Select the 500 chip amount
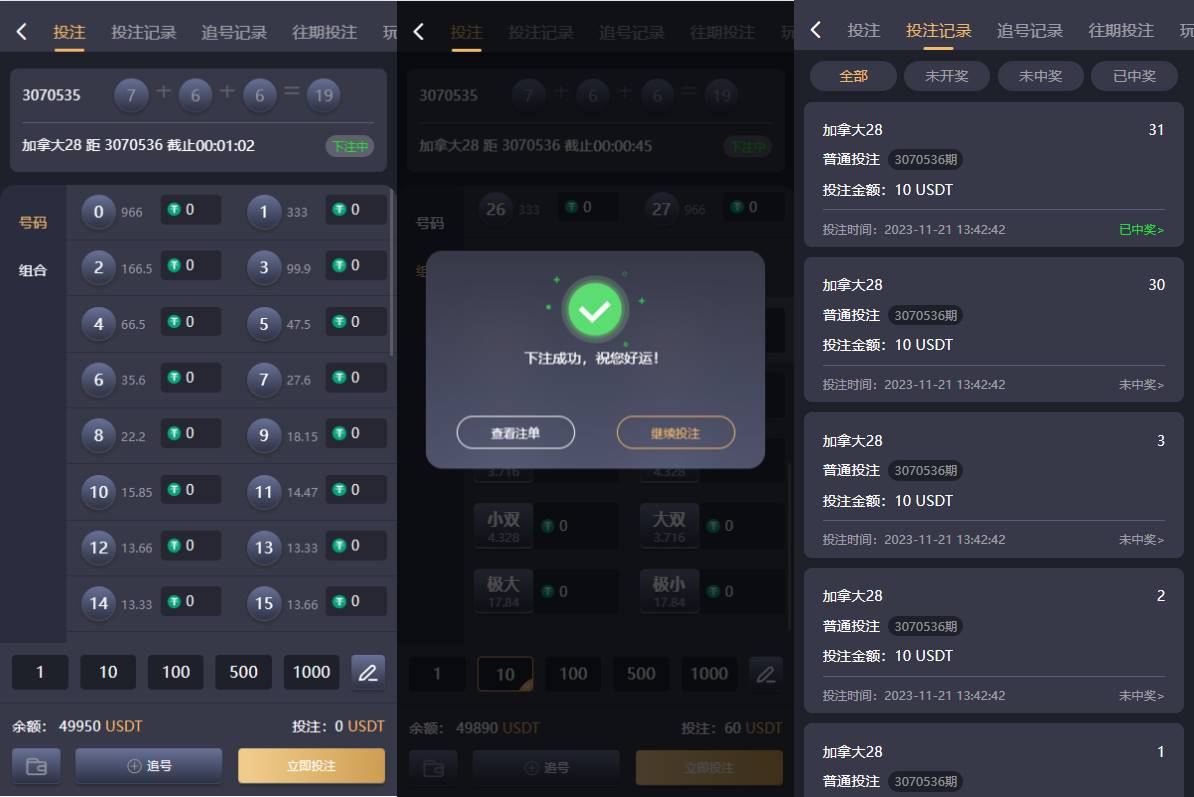 (244, 672)
